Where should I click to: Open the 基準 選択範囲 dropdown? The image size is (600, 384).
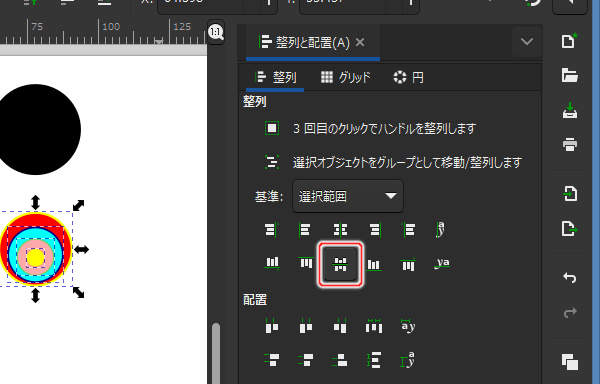[347, 196]
